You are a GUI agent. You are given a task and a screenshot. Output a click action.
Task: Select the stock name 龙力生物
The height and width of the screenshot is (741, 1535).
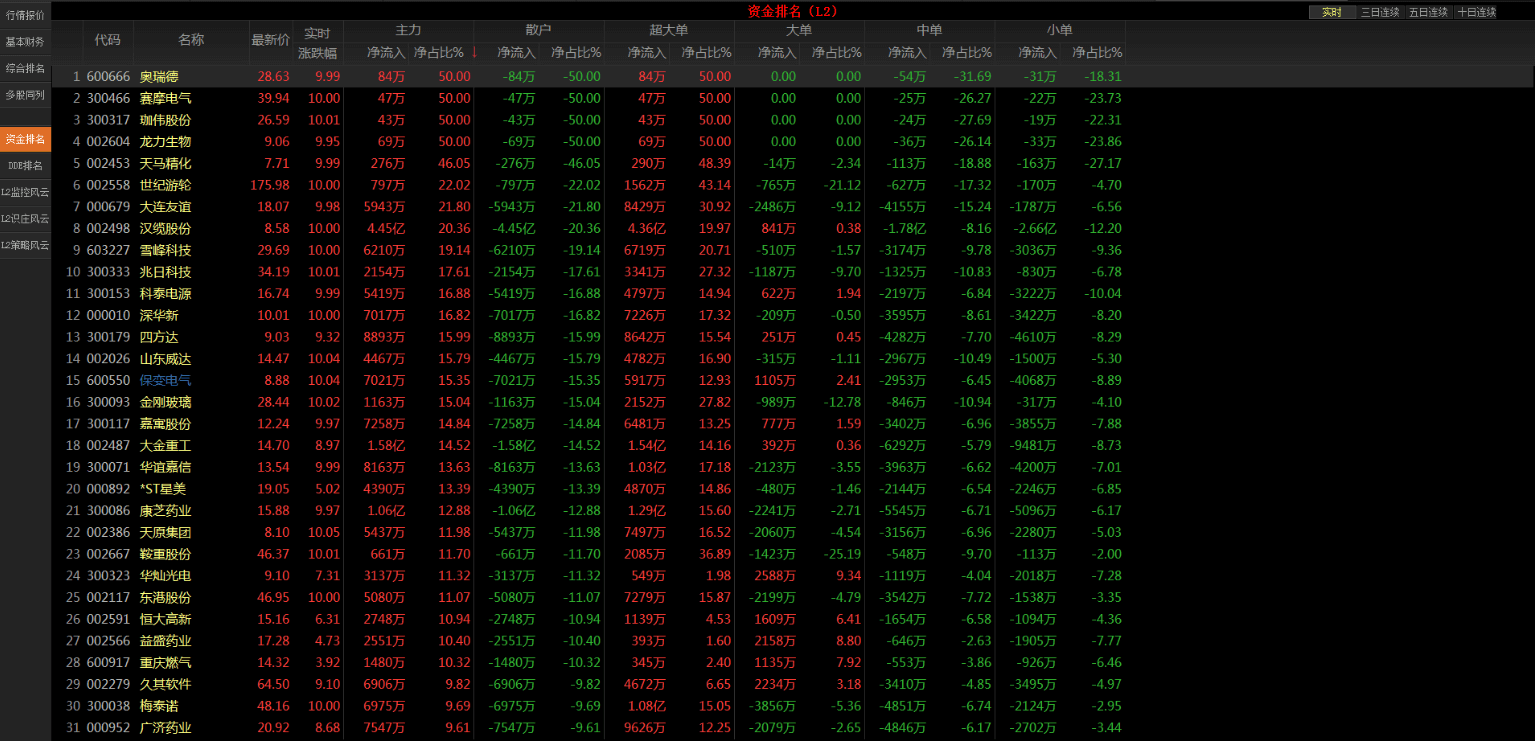tap(166, 142)
